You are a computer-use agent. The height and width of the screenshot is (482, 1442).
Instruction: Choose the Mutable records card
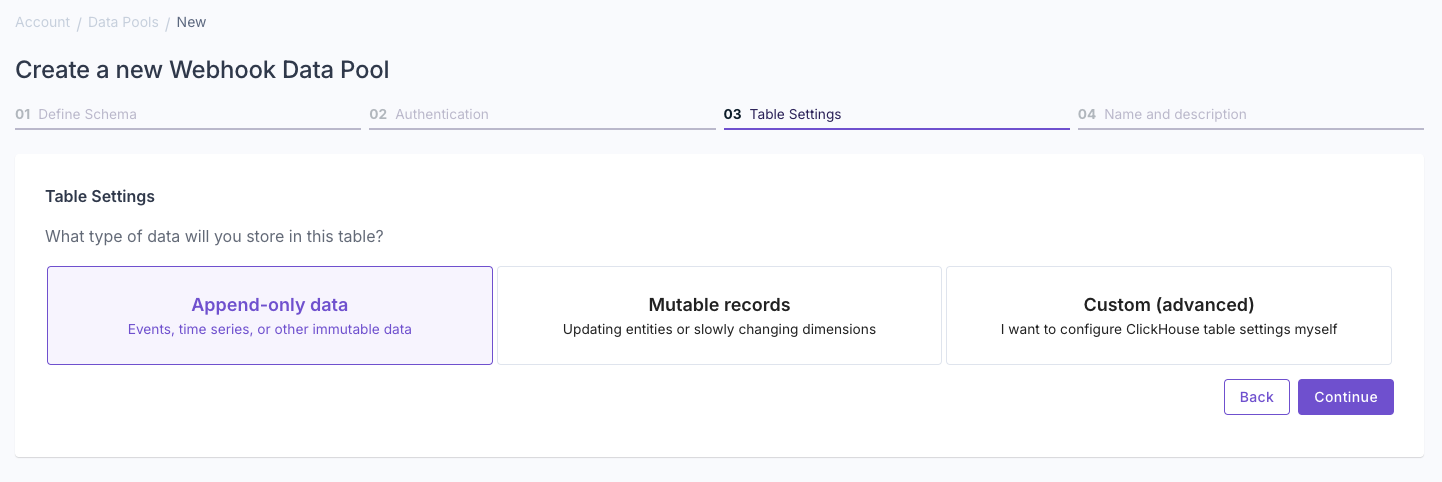tap(719, 315)
